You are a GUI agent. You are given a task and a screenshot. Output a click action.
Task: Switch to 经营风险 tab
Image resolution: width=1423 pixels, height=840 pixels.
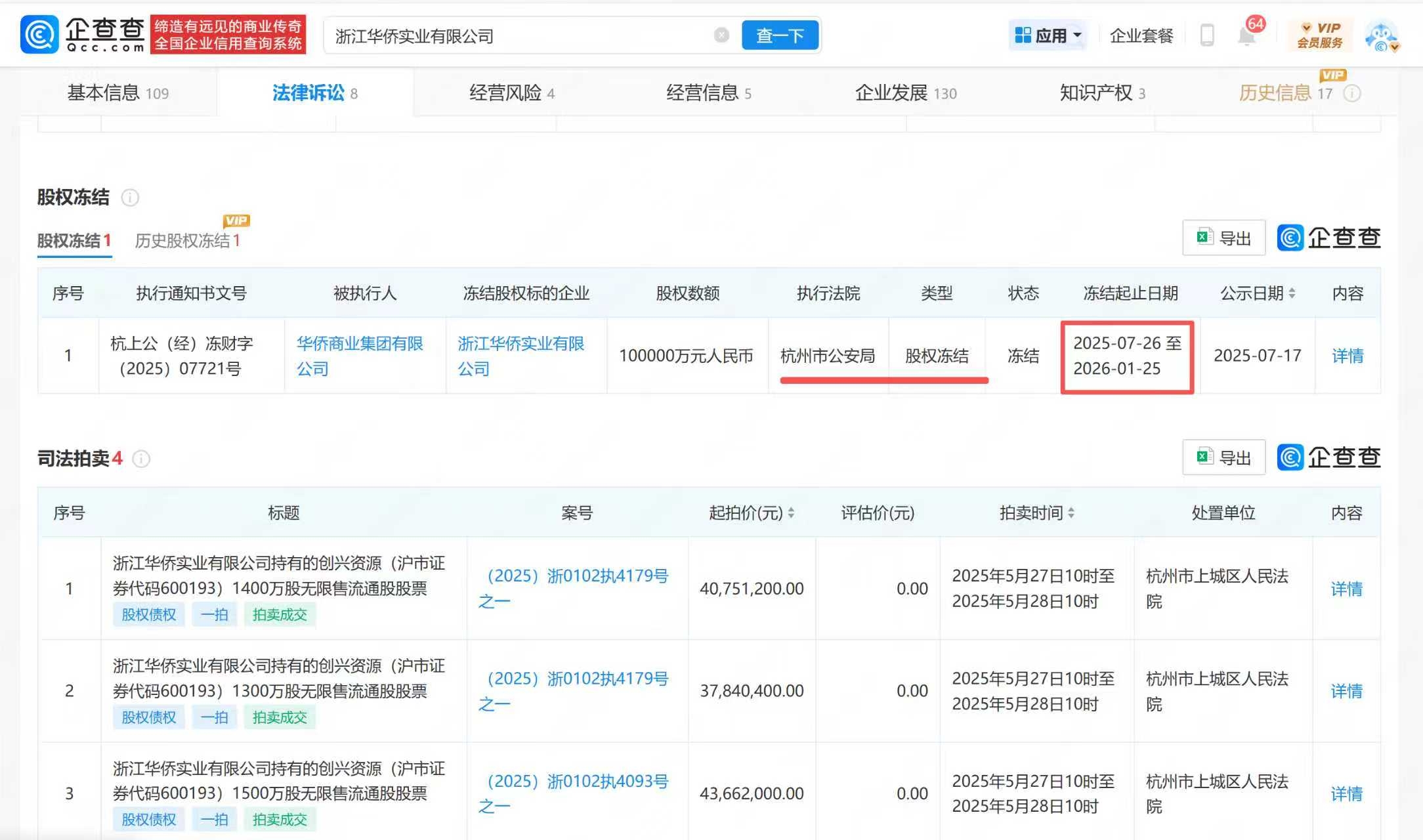coord(511,93)
